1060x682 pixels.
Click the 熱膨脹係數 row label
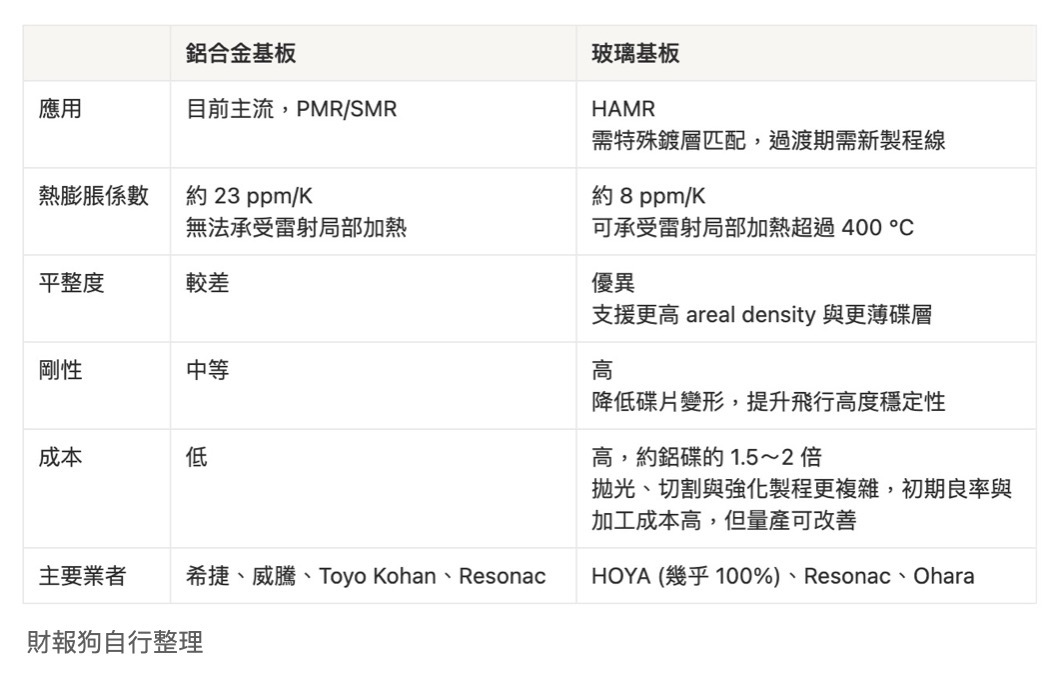click(x=93, y=196)
